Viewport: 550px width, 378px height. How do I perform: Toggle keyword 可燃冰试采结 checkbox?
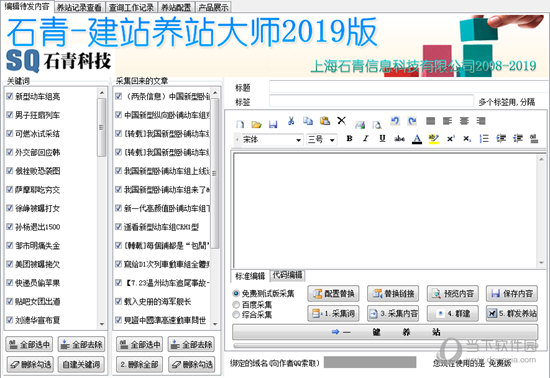pyautogui.click(x=10, y=134)
